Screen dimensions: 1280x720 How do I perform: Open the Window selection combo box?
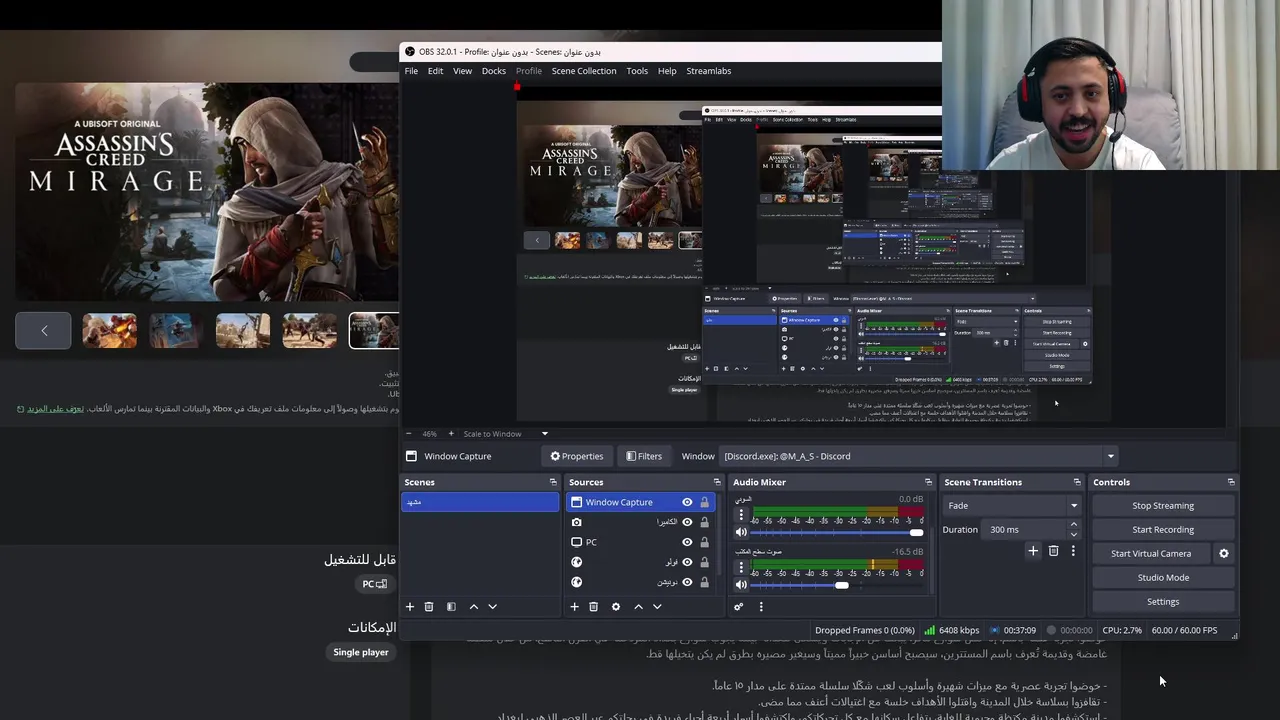point(919,456)
